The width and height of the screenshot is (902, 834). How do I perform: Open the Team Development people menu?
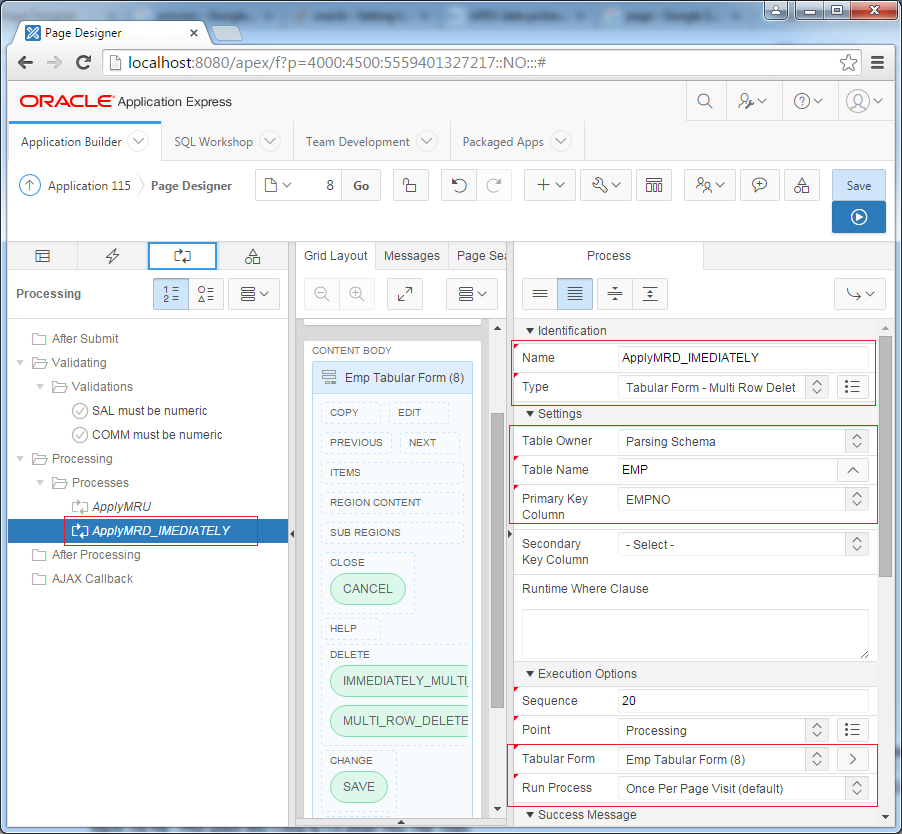[710, 185]
